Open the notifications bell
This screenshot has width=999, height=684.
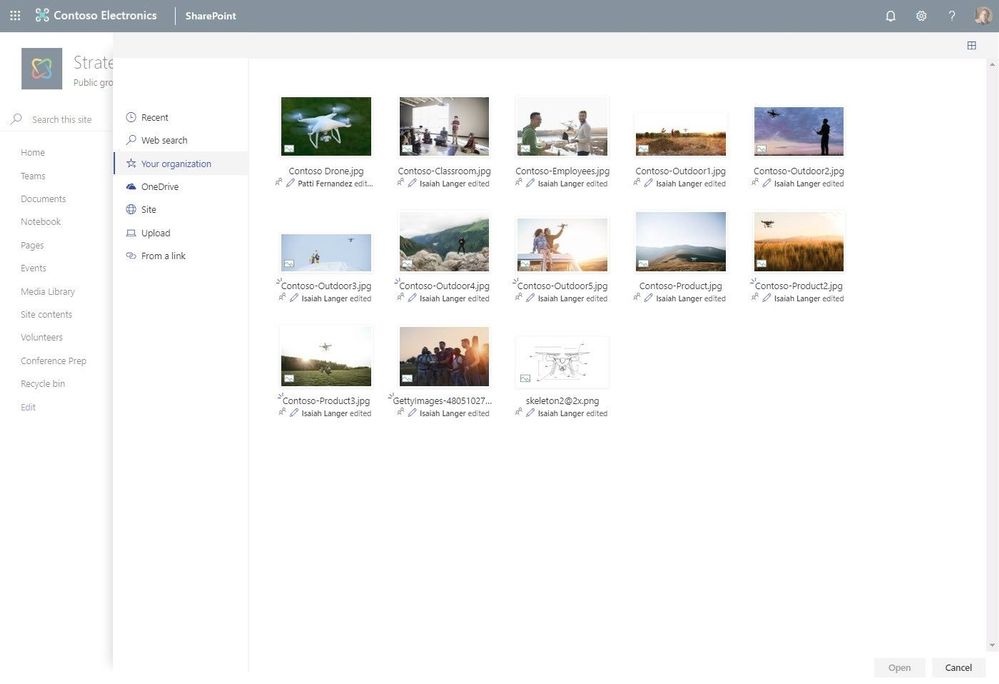click(890, 15)
